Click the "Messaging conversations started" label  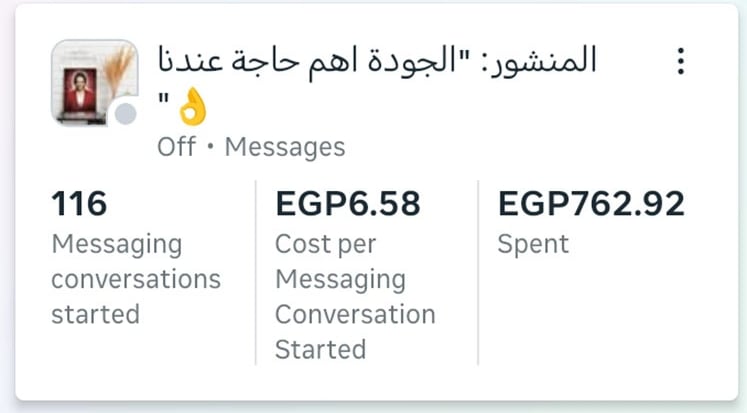click(x=136, y=279)
